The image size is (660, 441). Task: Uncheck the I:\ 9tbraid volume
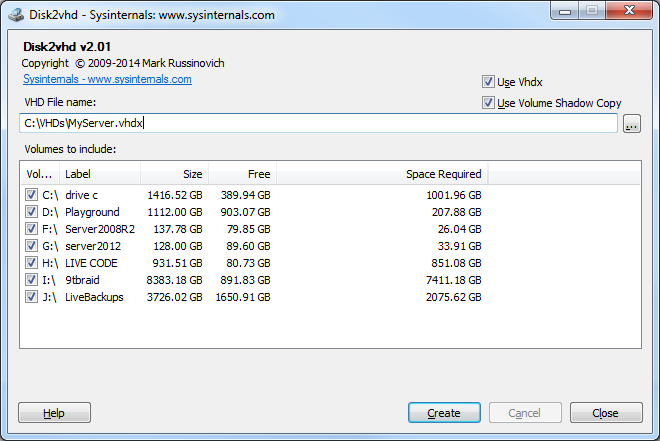[x=31, y=280]
